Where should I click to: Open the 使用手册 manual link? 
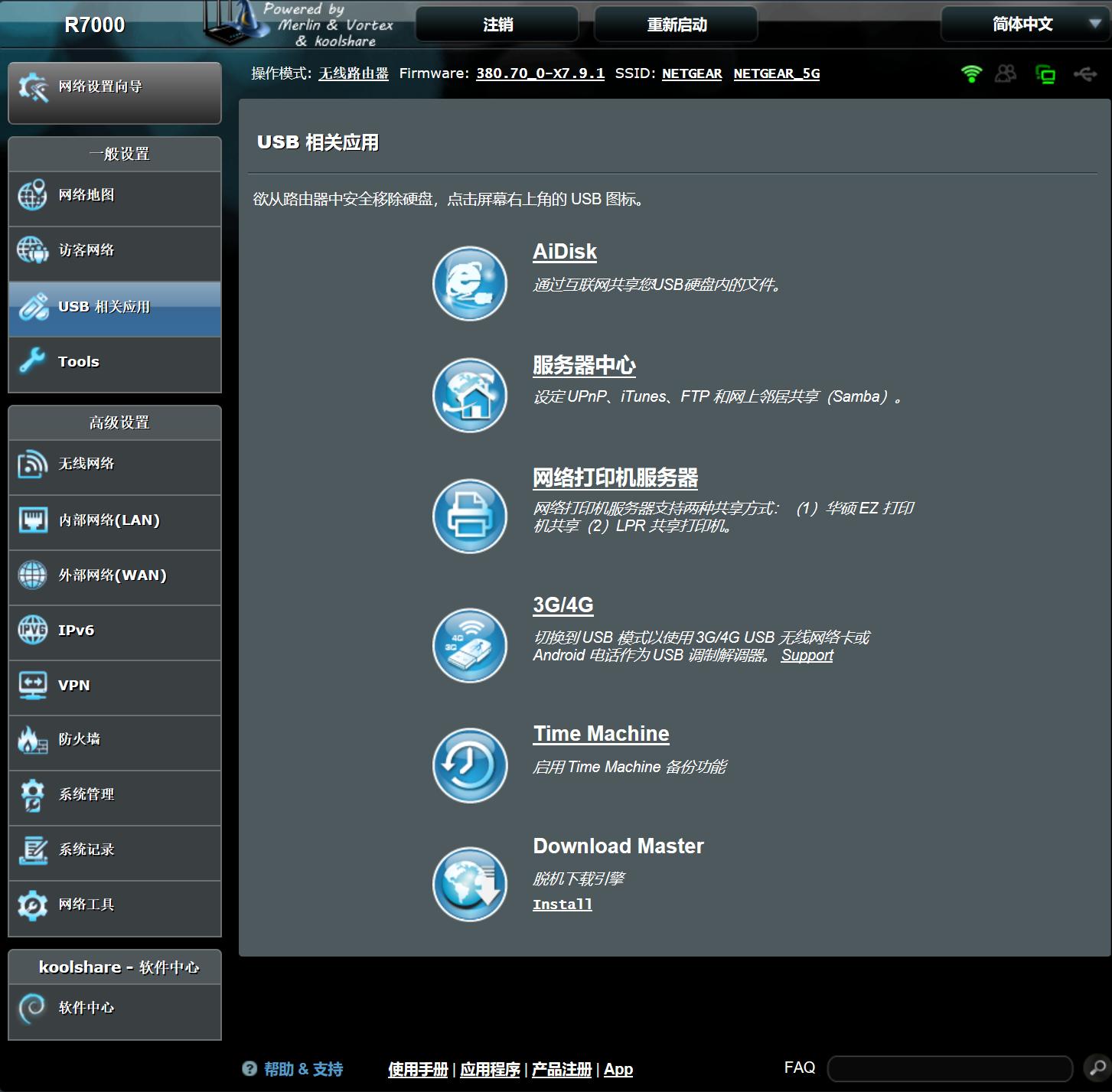click(418, 1069)
